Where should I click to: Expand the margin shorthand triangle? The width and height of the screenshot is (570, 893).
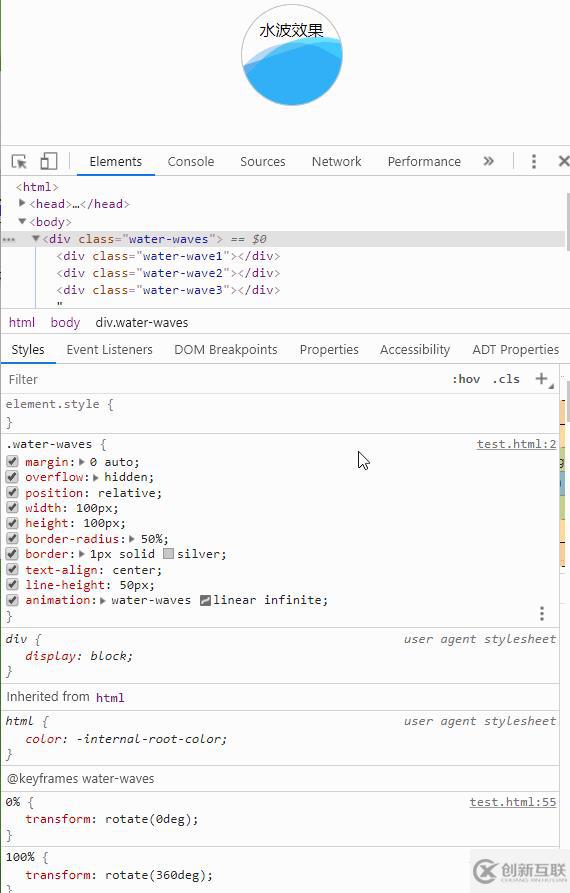pyautogui.click(x=82, y=462)
